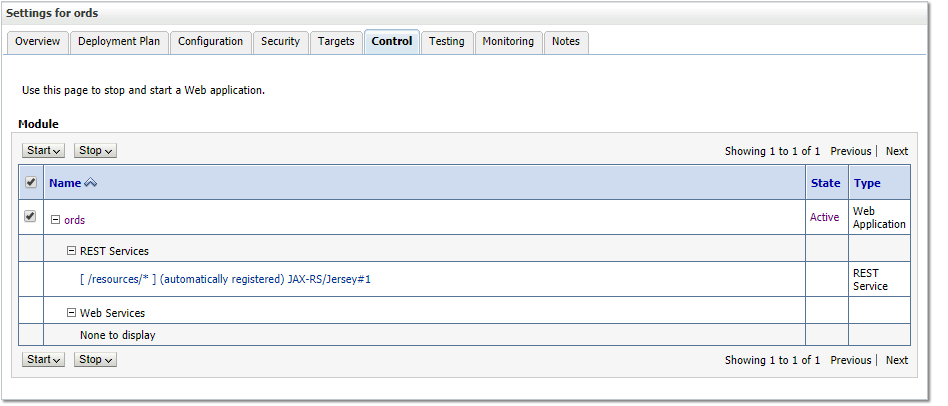Viewport: 948px width, 406px height.
Task: Switch to the Testing tab
Action: [x=446, y=42]
